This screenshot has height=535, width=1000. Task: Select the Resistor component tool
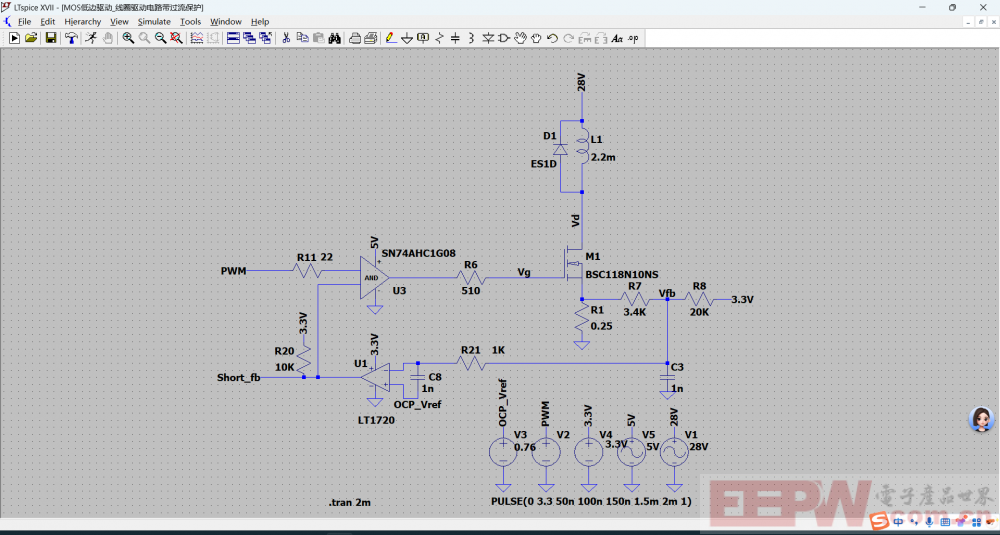[x=439, y=38]
